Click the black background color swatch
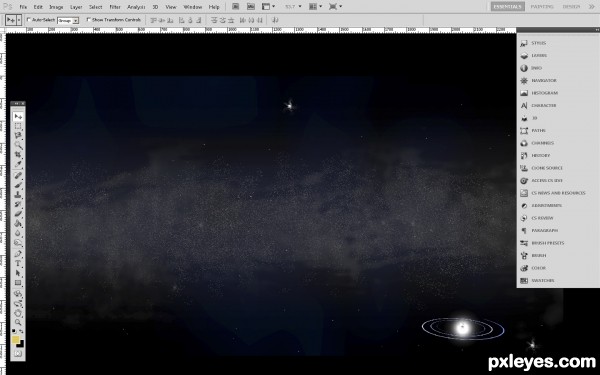This screenshot has width=600, height=375. (x=21, y=344)
